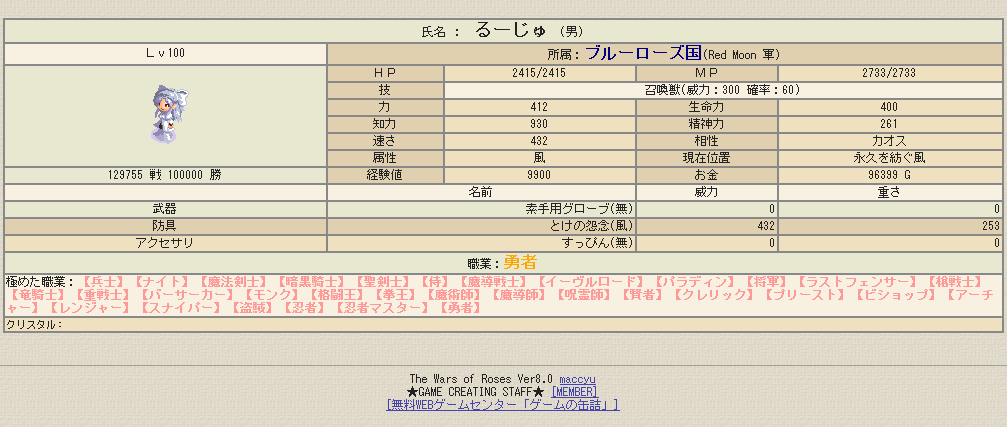Click the 相性 value カオス

tap(889, 141)
